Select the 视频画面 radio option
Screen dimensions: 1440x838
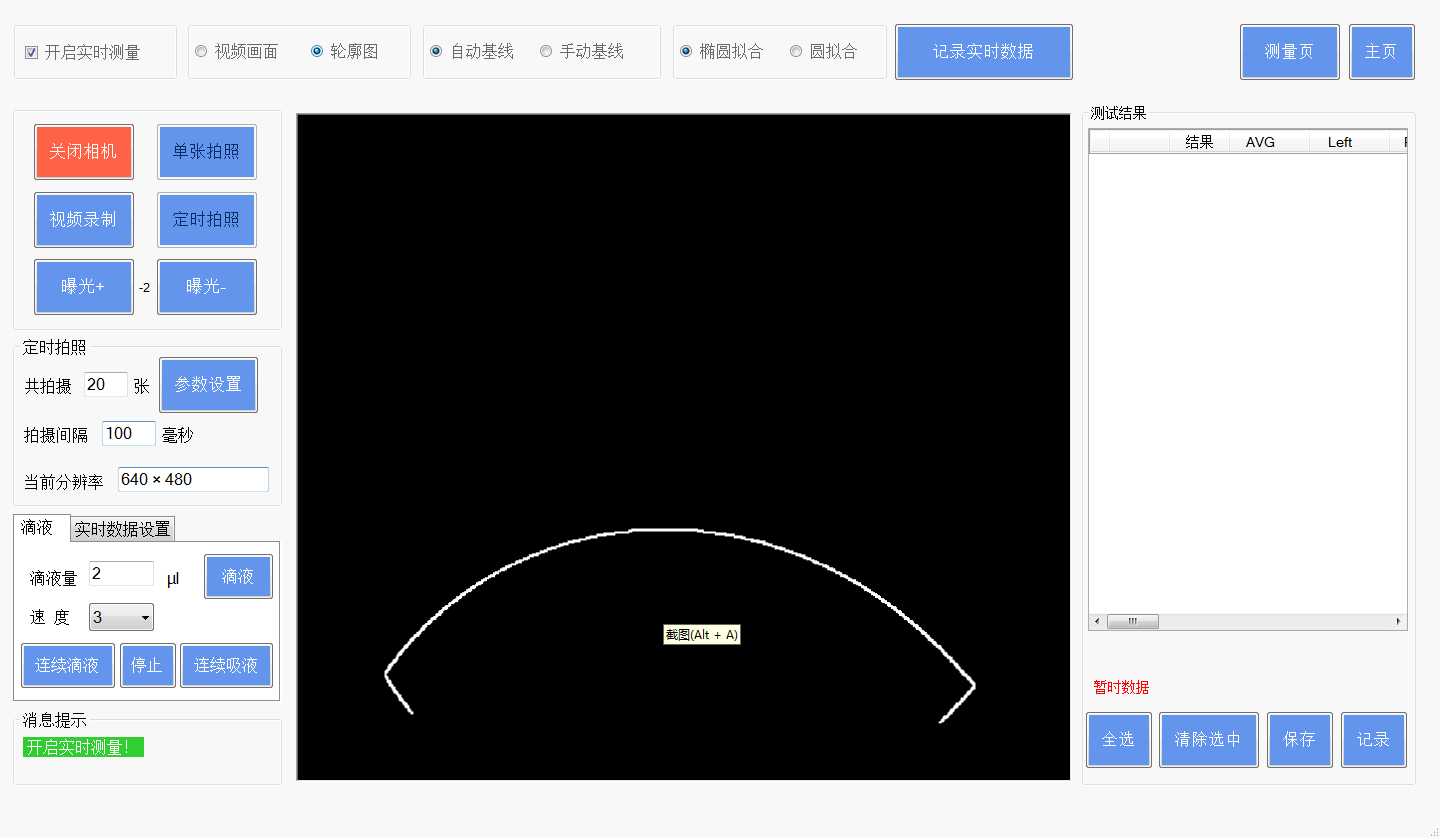201,51
